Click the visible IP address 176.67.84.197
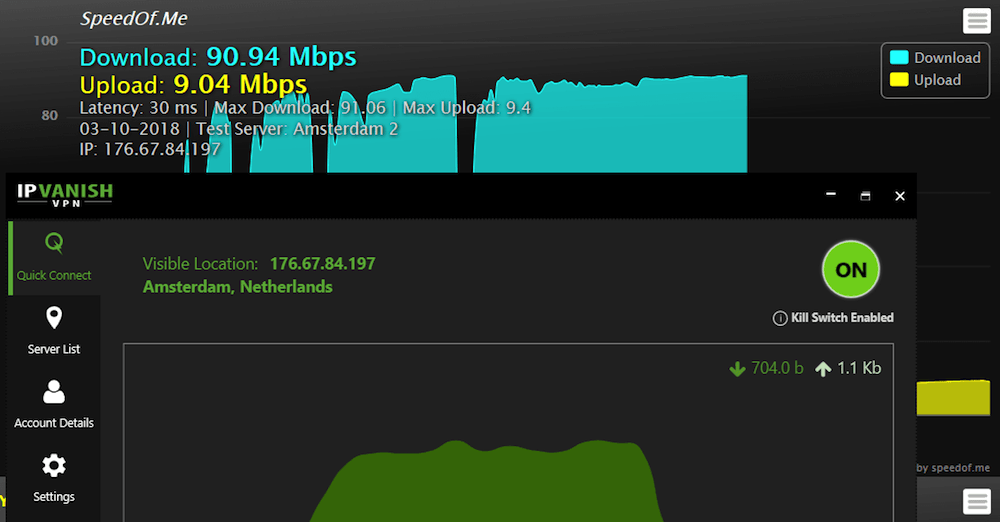 323,264
